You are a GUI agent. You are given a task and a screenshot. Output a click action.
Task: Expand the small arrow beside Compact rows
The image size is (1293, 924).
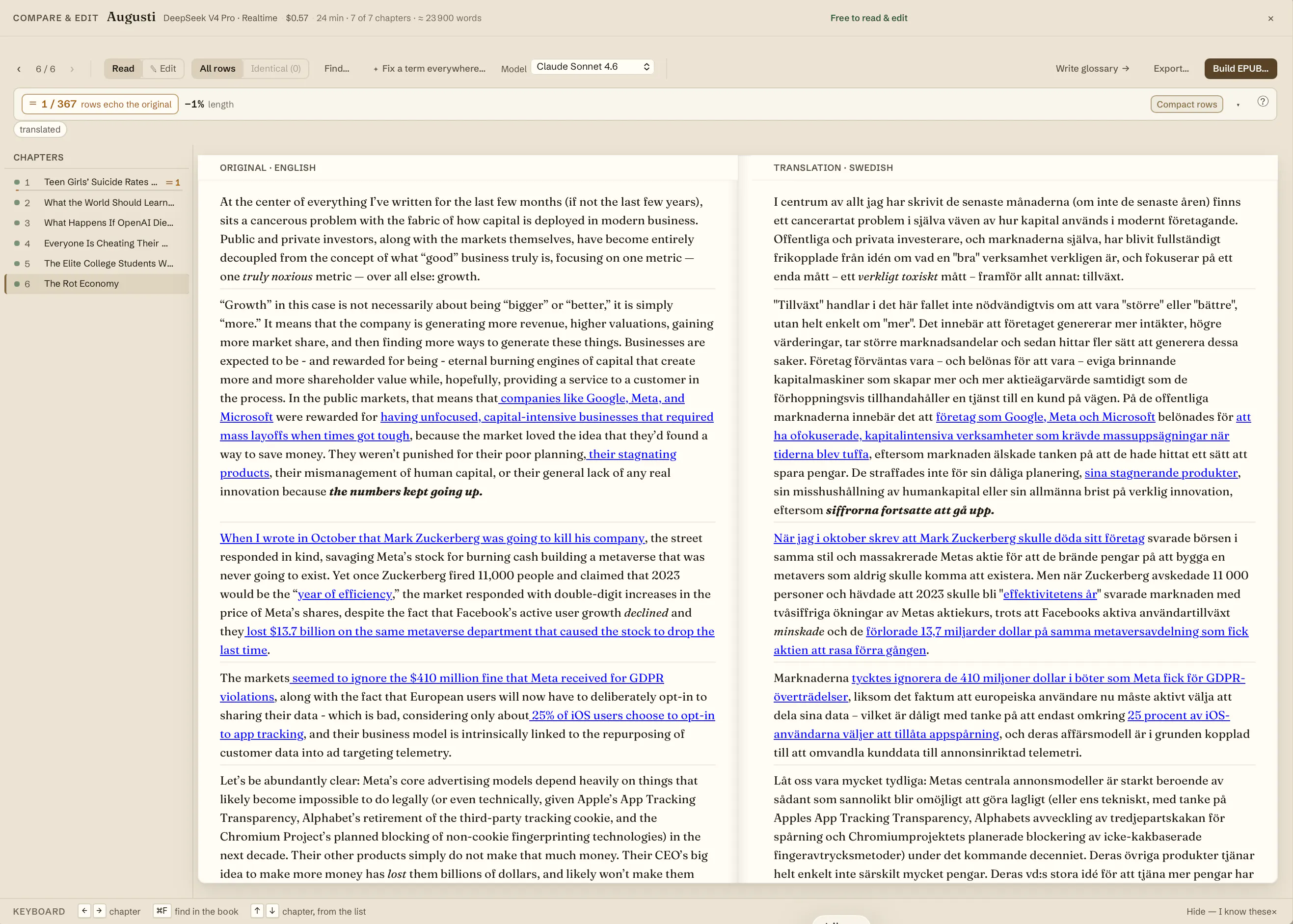[x=1238, y=105]
